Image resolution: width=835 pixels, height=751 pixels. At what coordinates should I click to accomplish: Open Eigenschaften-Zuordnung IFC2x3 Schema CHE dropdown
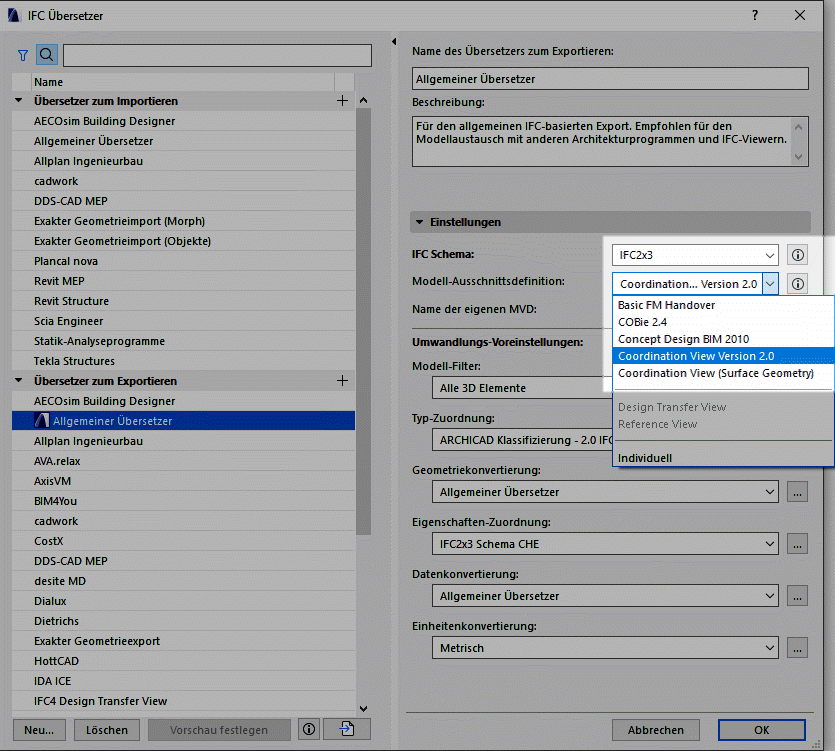605,544
